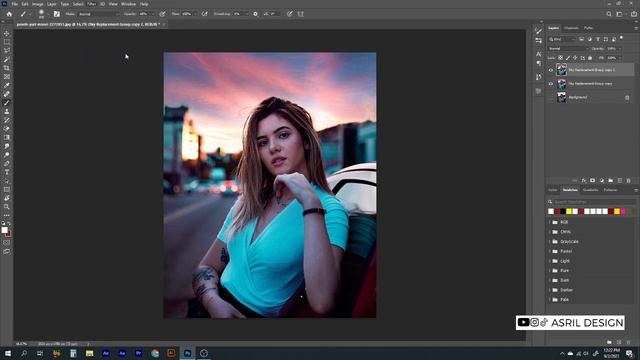
Task: Expand the Grayscale swatch folder
Action: 550,241
